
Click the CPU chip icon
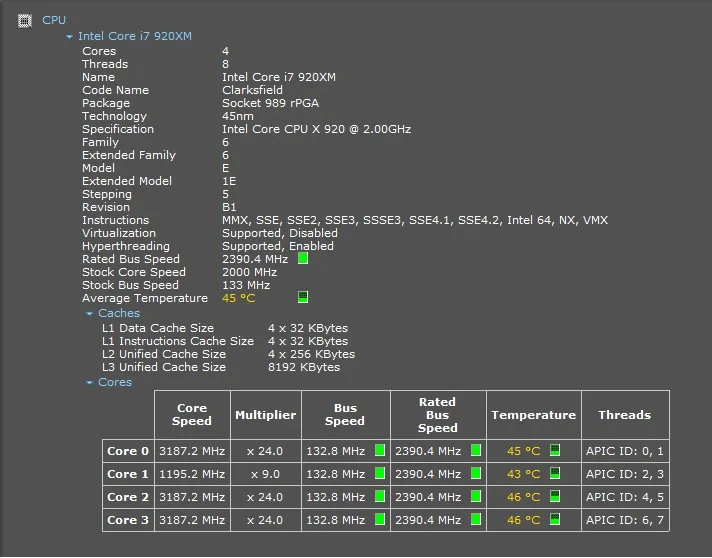(x=25, y=21)
